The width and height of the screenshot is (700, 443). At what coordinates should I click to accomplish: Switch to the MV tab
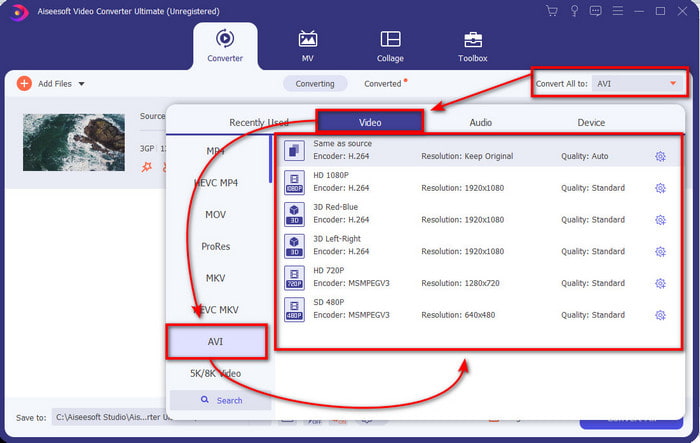[308, 46]
